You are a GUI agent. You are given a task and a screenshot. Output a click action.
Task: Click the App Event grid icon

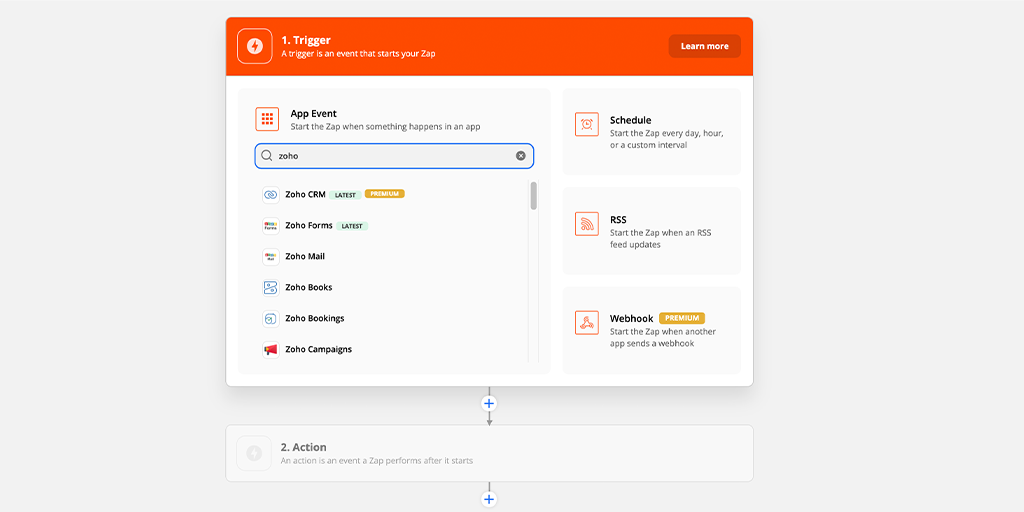(267, 119)
